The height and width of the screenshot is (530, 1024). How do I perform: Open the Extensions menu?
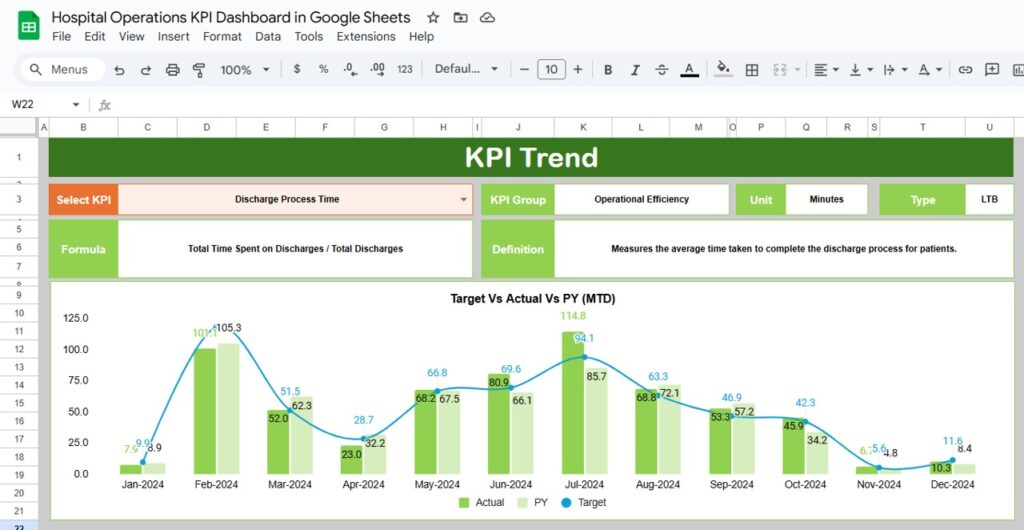[x=366, y=37]
